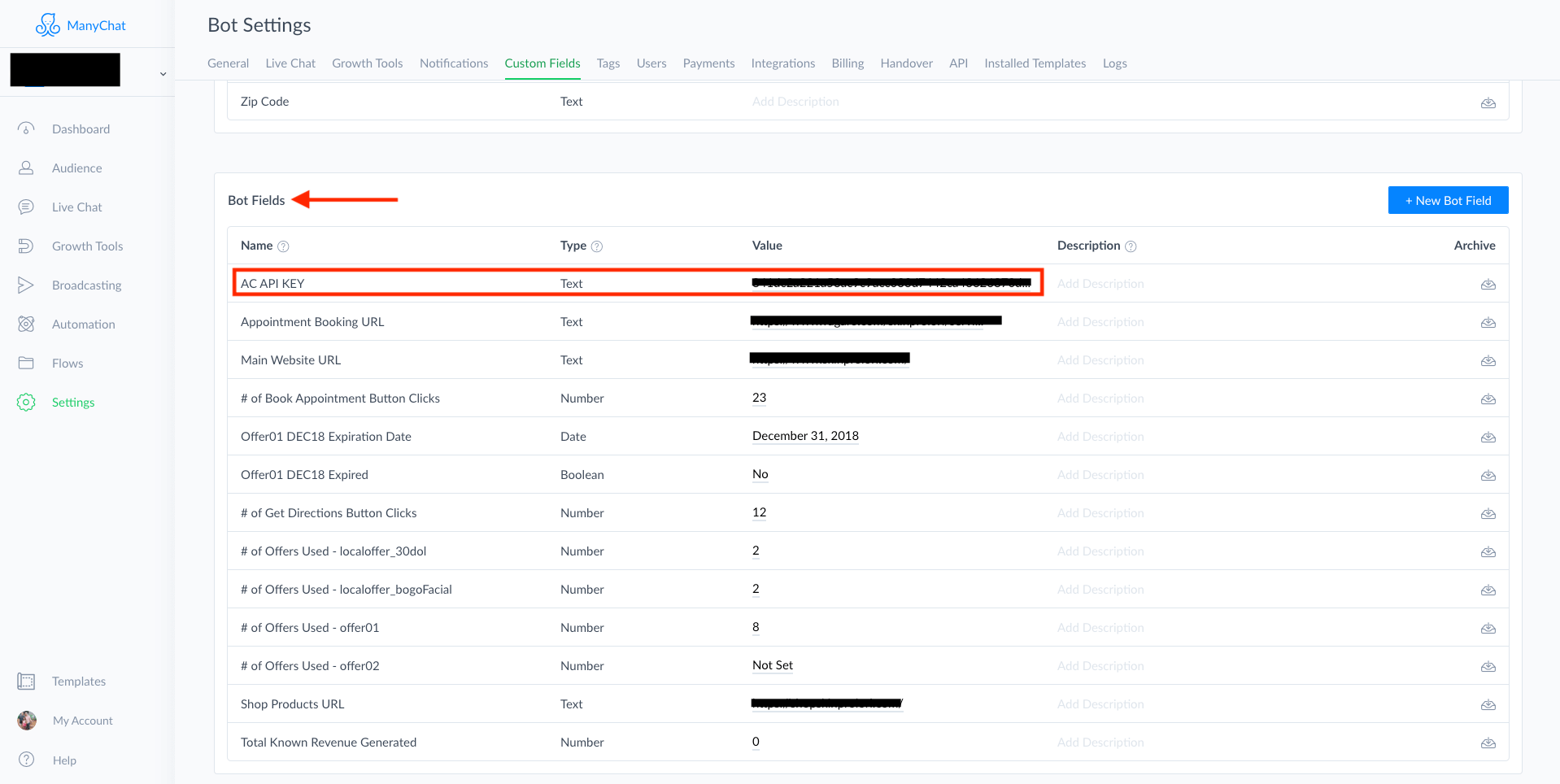Screen dimensions: 1560x784
Task: Click the ManyChat logo at the top
Action: click(x=81, y=25)
